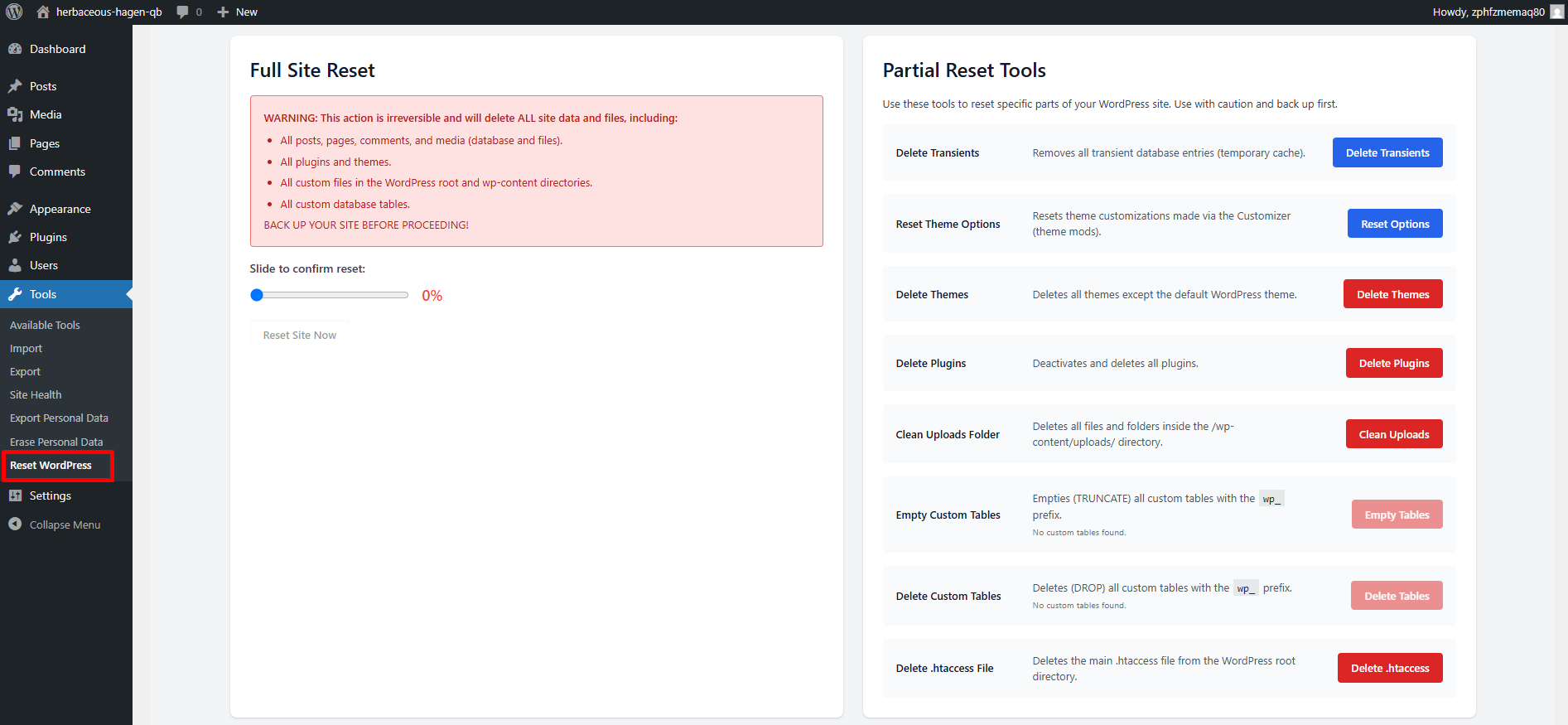Screen dimensions: 1568x725
Task: Open Import submenu link
Action: pyautogui.click(x=26, y=348)
